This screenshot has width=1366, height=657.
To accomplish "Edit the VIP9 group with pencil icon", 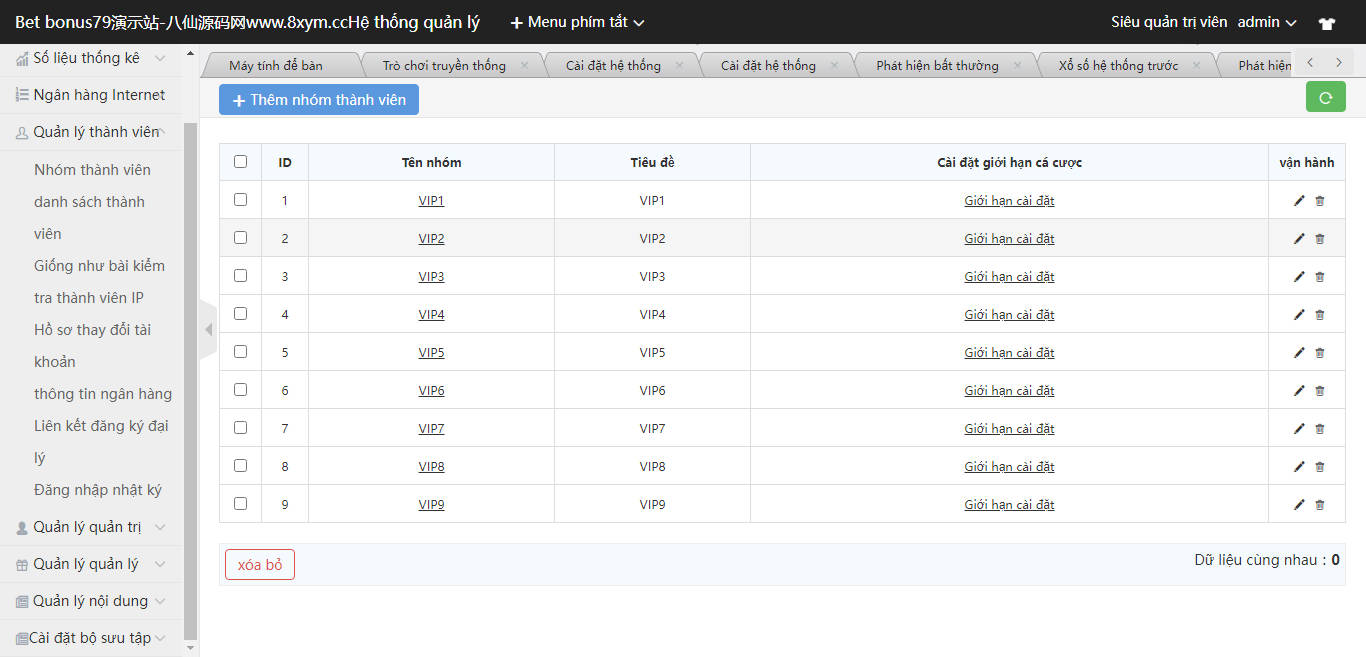I will [1299, 505].
